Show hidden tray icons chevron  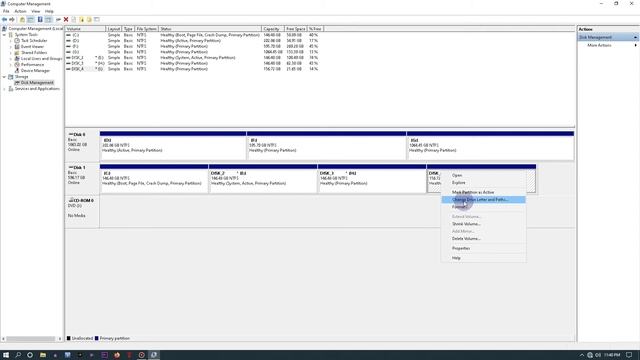582,355
